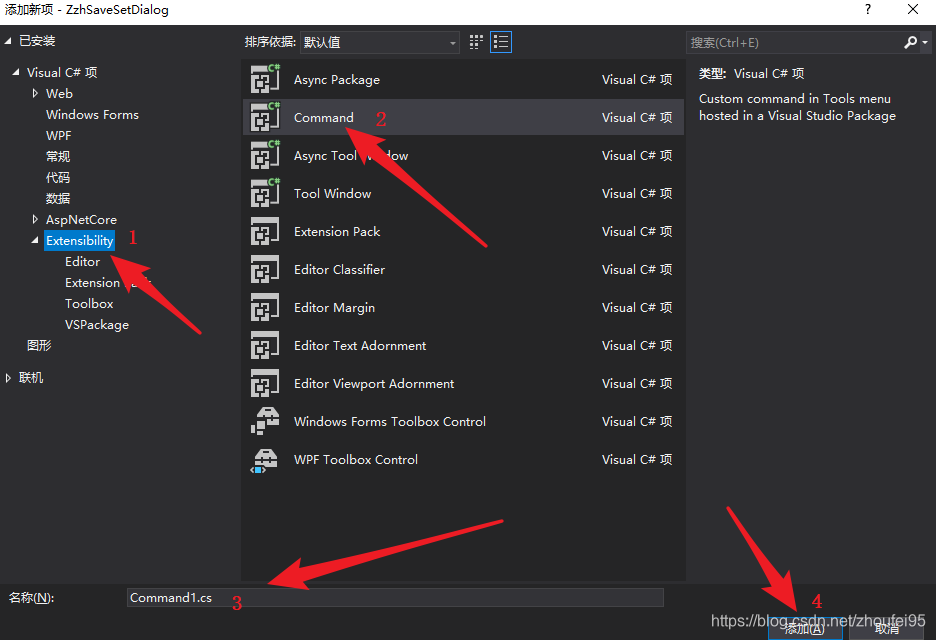Click the search magnifier icon

point(910,42)
